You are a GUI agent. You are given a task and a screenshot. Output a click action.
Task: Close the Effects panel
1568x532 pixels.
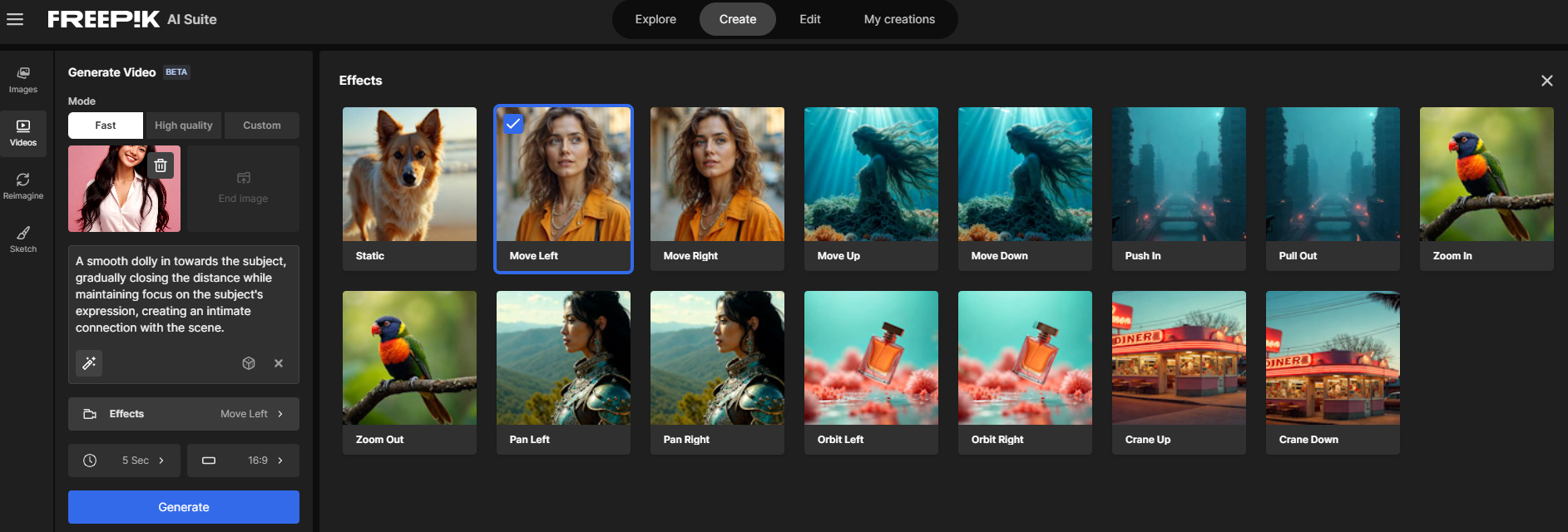(x=1546, y=81)
